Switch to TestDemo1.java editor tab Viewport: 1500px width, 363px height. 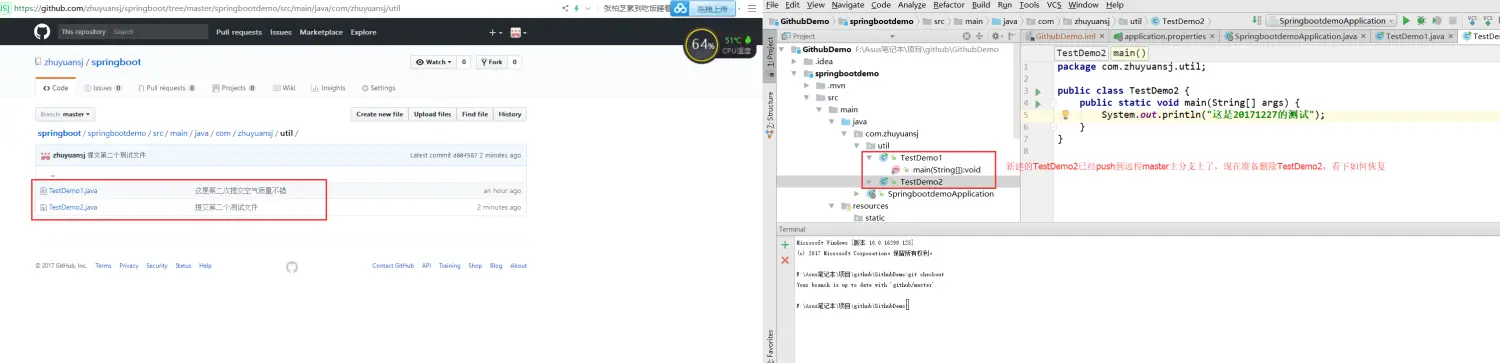pos(1413,36)
